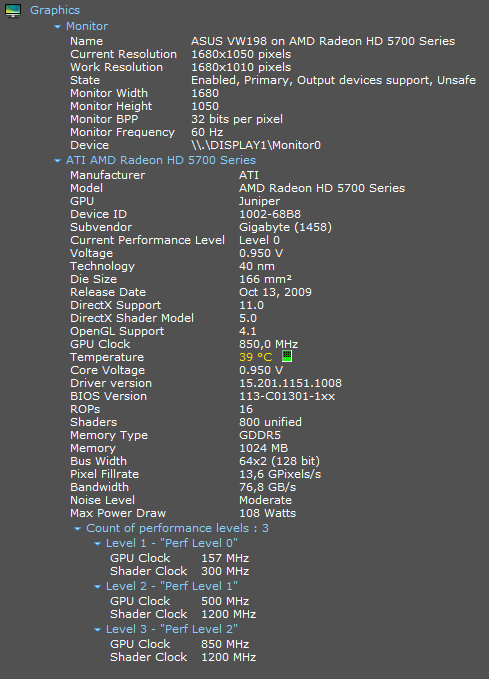Collapse Level 3 "Perf Level 2" arrow

click(x=97, y=630)
